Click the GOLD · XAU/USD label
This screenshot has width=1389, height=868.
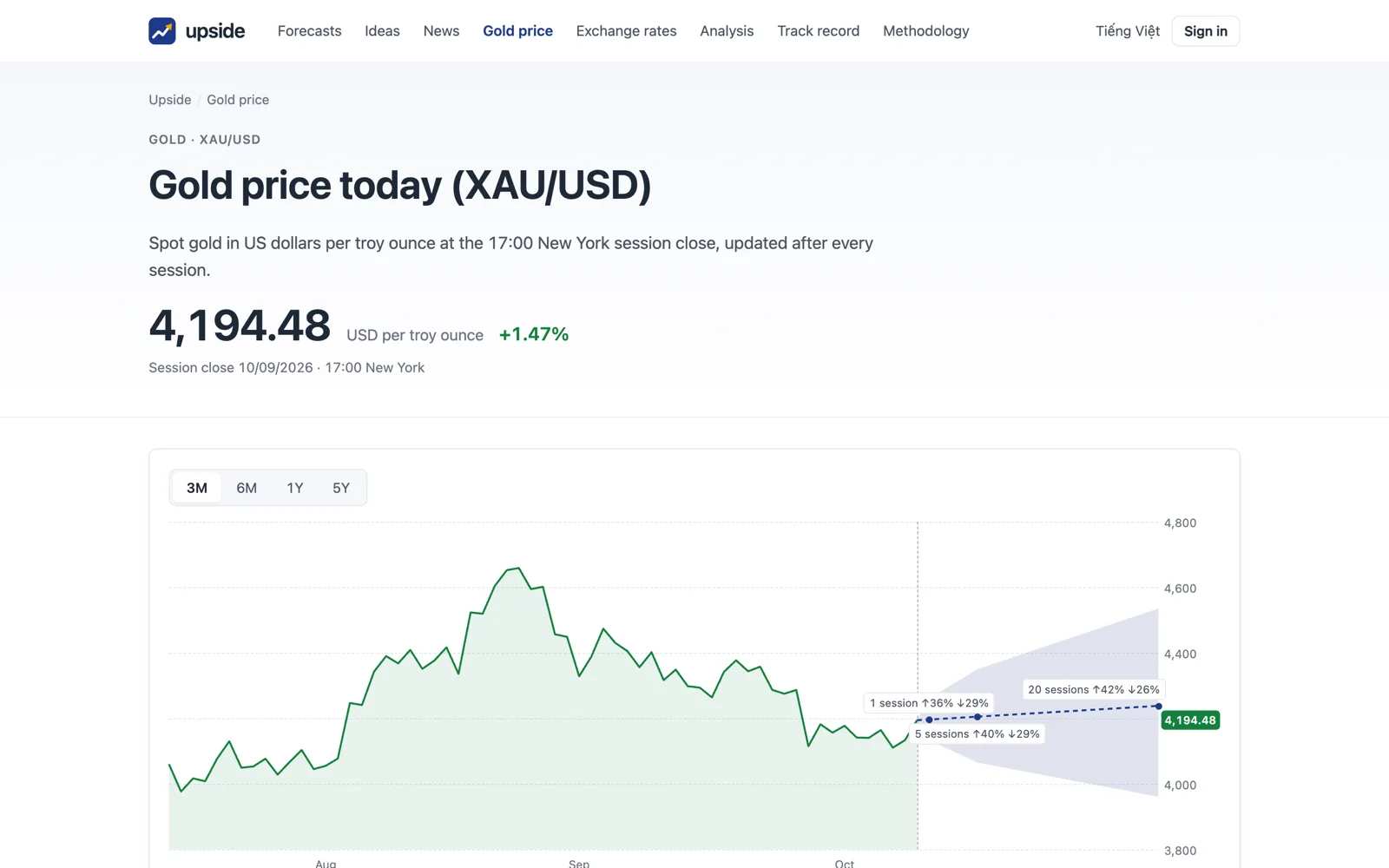pyautogui.click(x=205, y=140)
